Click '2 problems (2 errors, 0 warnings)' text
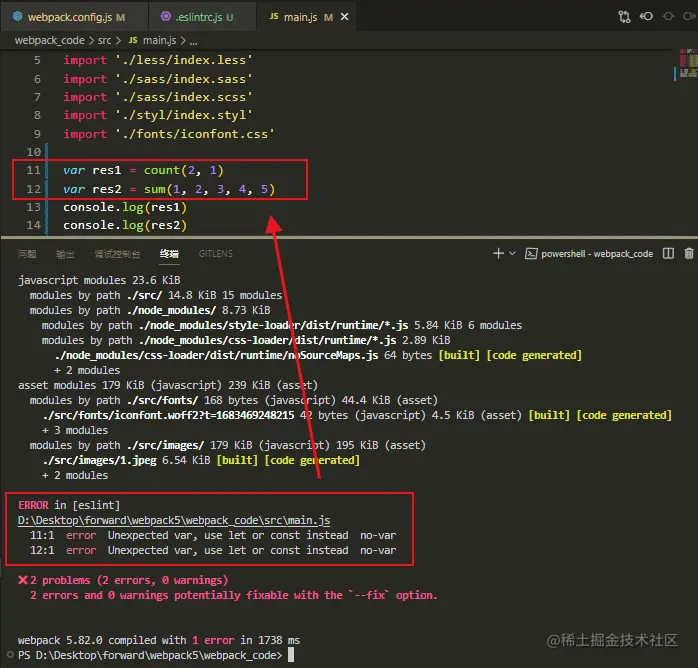The height and width of the screenshot is (668, 698). [x=129, y=580]
